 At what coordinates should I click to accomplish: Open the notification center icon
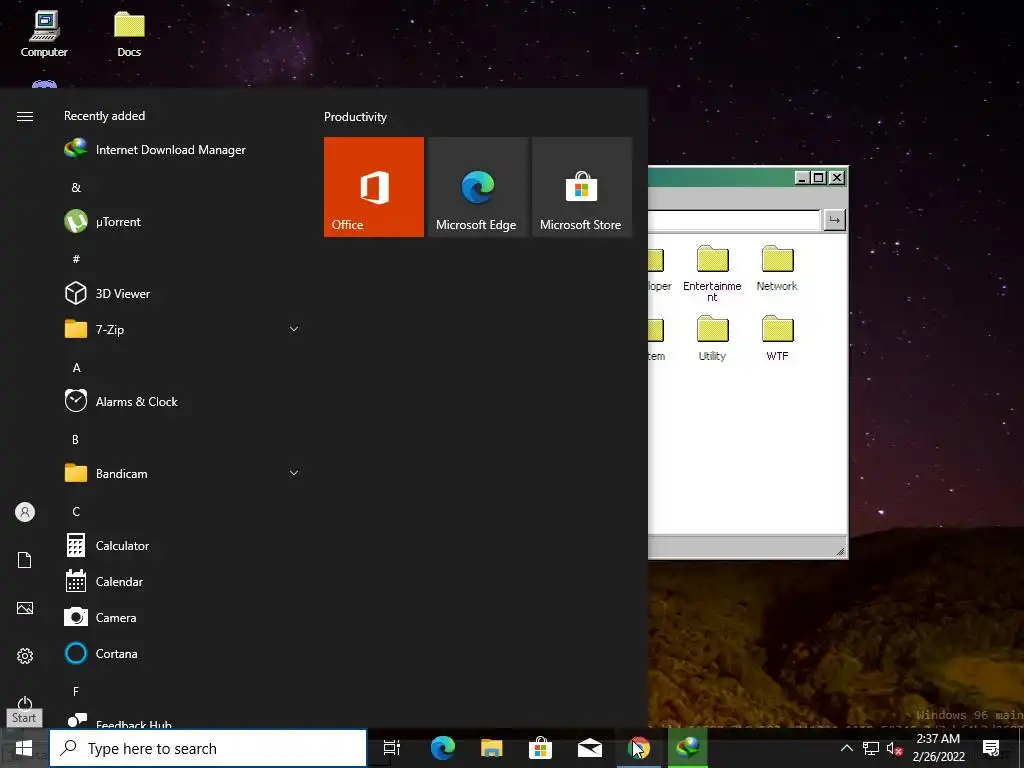point(991,748)
